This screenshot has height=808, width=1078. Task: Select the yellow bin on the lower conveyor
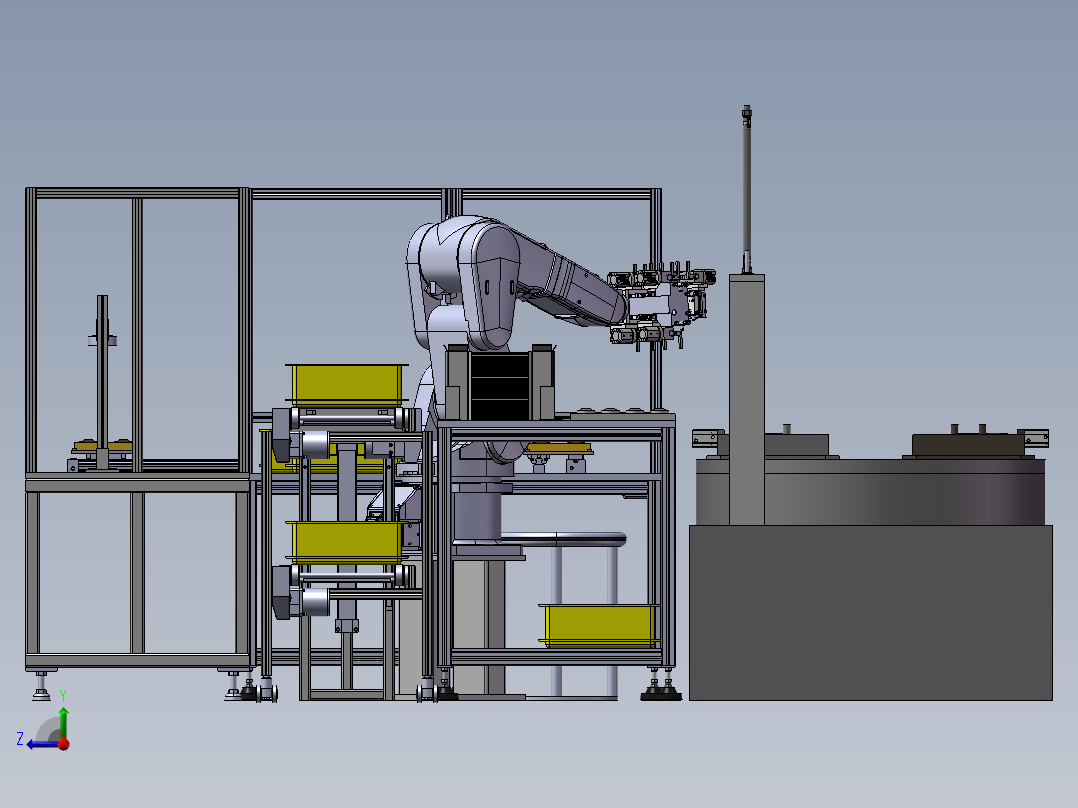pyautogui.click(x=346, y=541)
